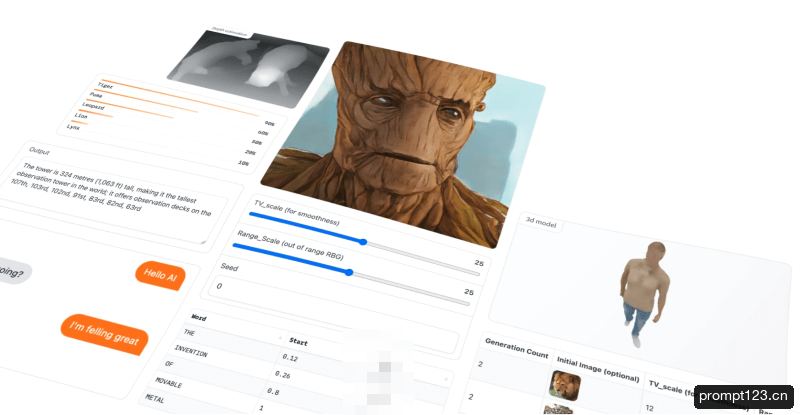Click the TV_scale (for smoothness) slider handle
800x415 pixels.
(363, 242)
